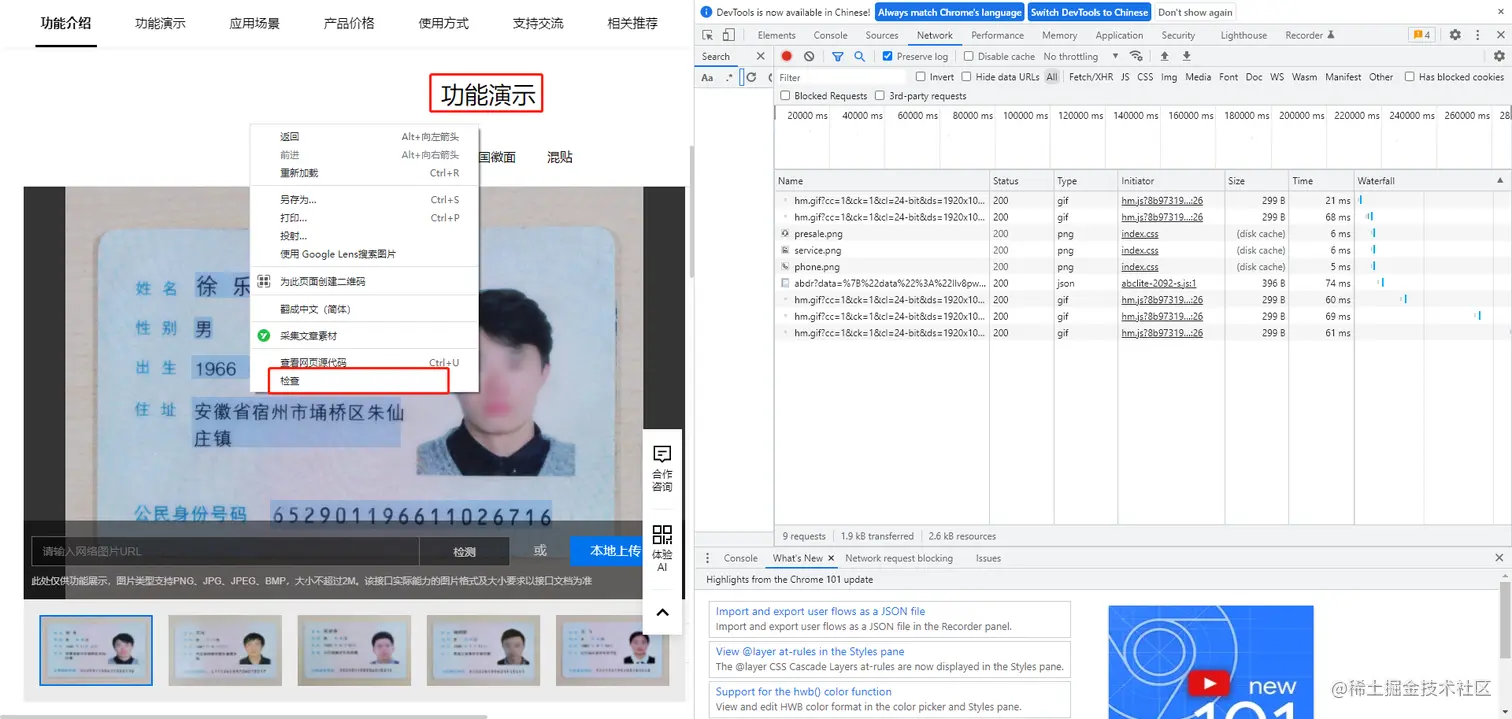This screenshot has width=1512, height=719.
Task: Click the back-to-top chevron on webpage
Action: coord(662,612)
